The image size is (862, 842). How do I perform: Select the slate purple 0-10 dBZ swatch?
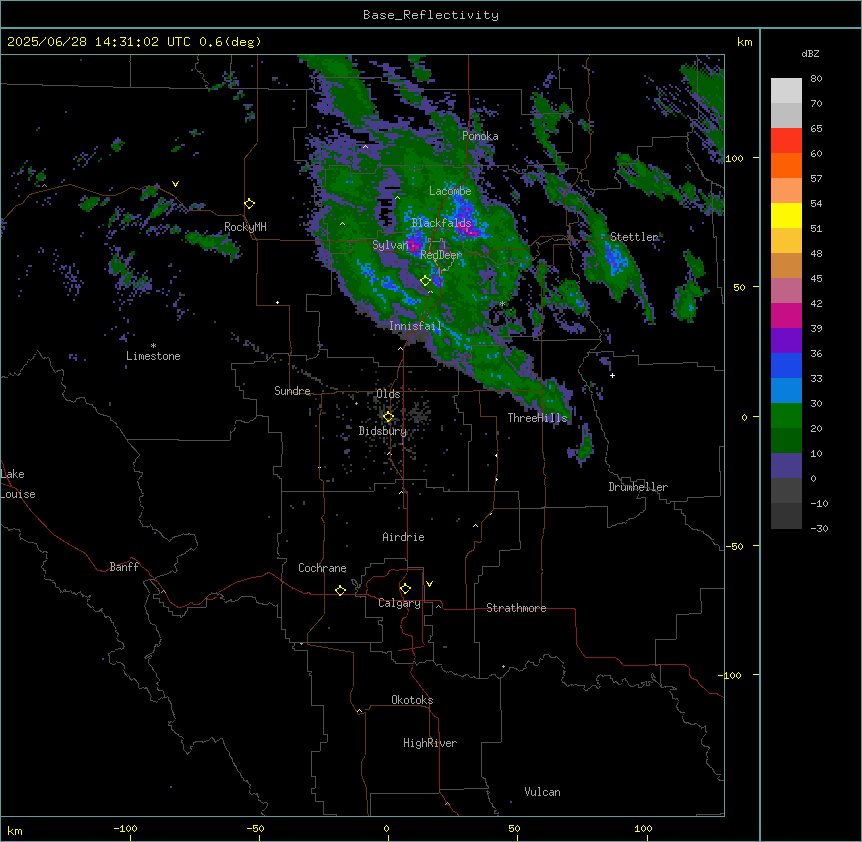786,465
